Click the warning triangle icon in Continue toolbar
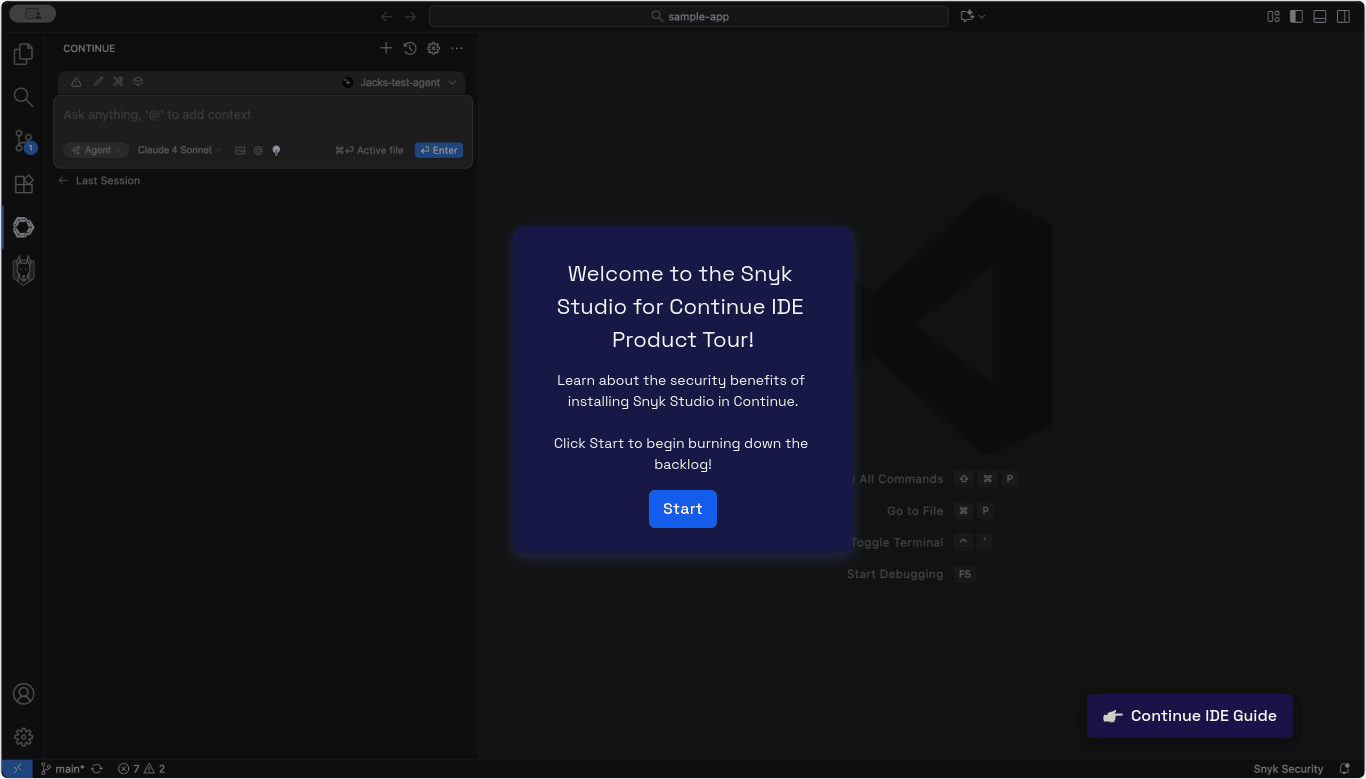 pos(76,82)
